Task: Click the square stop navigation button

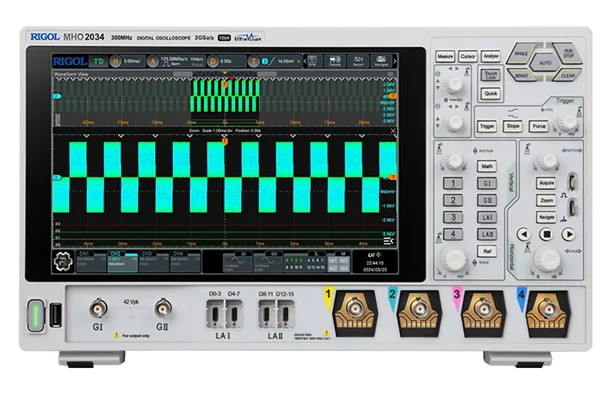Action: [x=546, y=234]
